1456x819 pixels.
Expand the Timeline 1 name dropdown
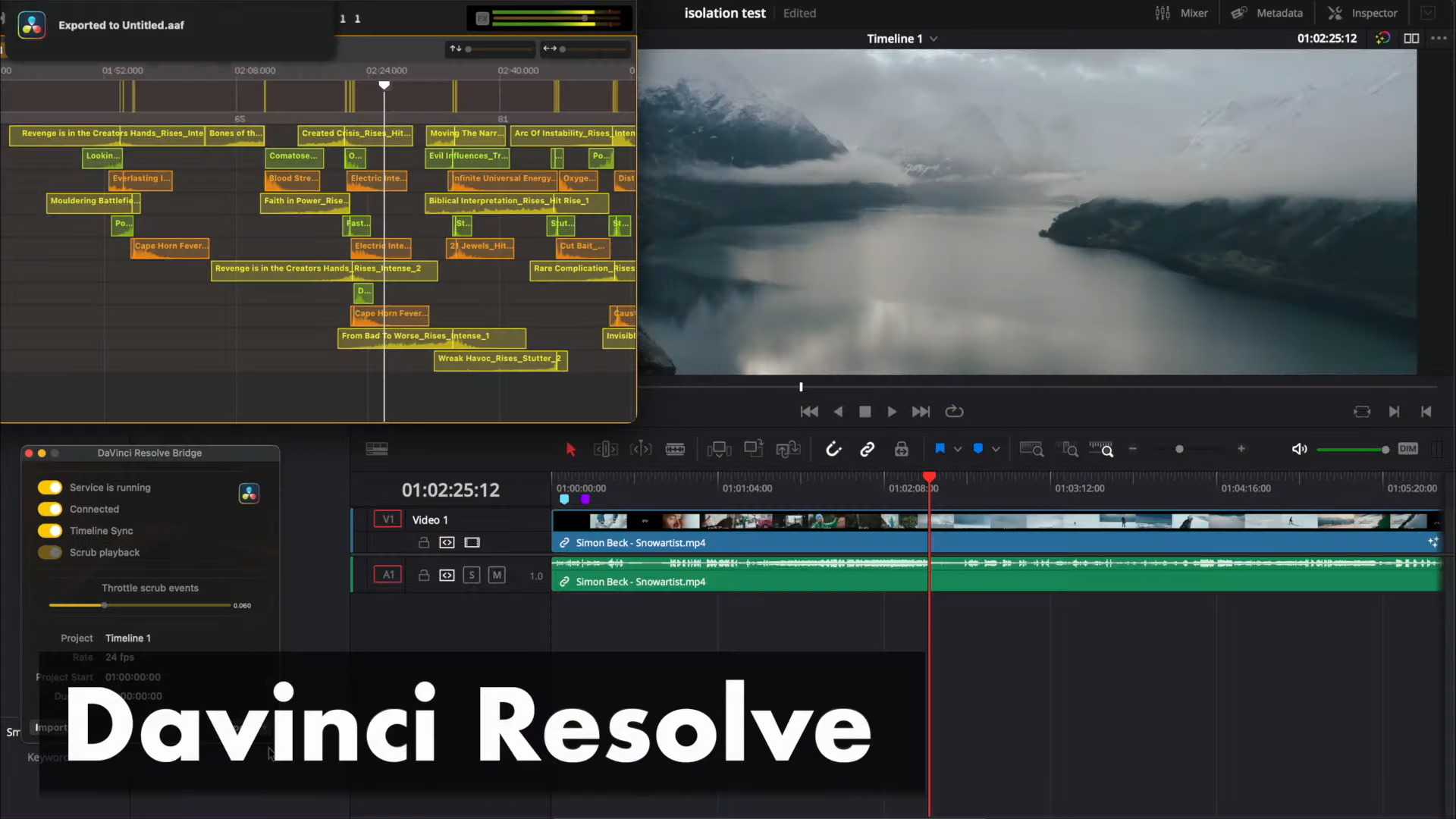[x=934, y=39]
